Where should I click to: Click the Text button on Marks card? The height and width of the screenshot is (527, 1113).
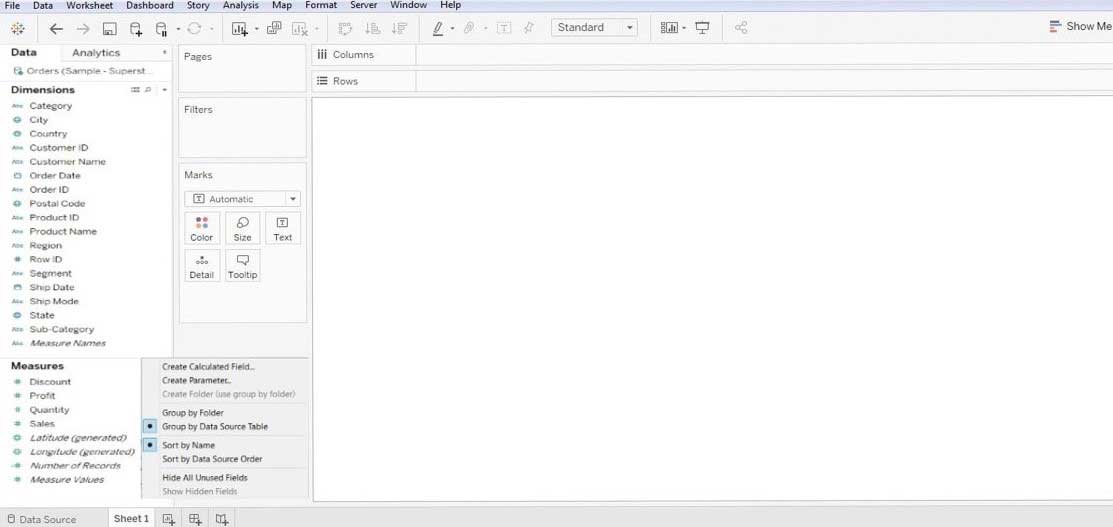tap(283, 229)
